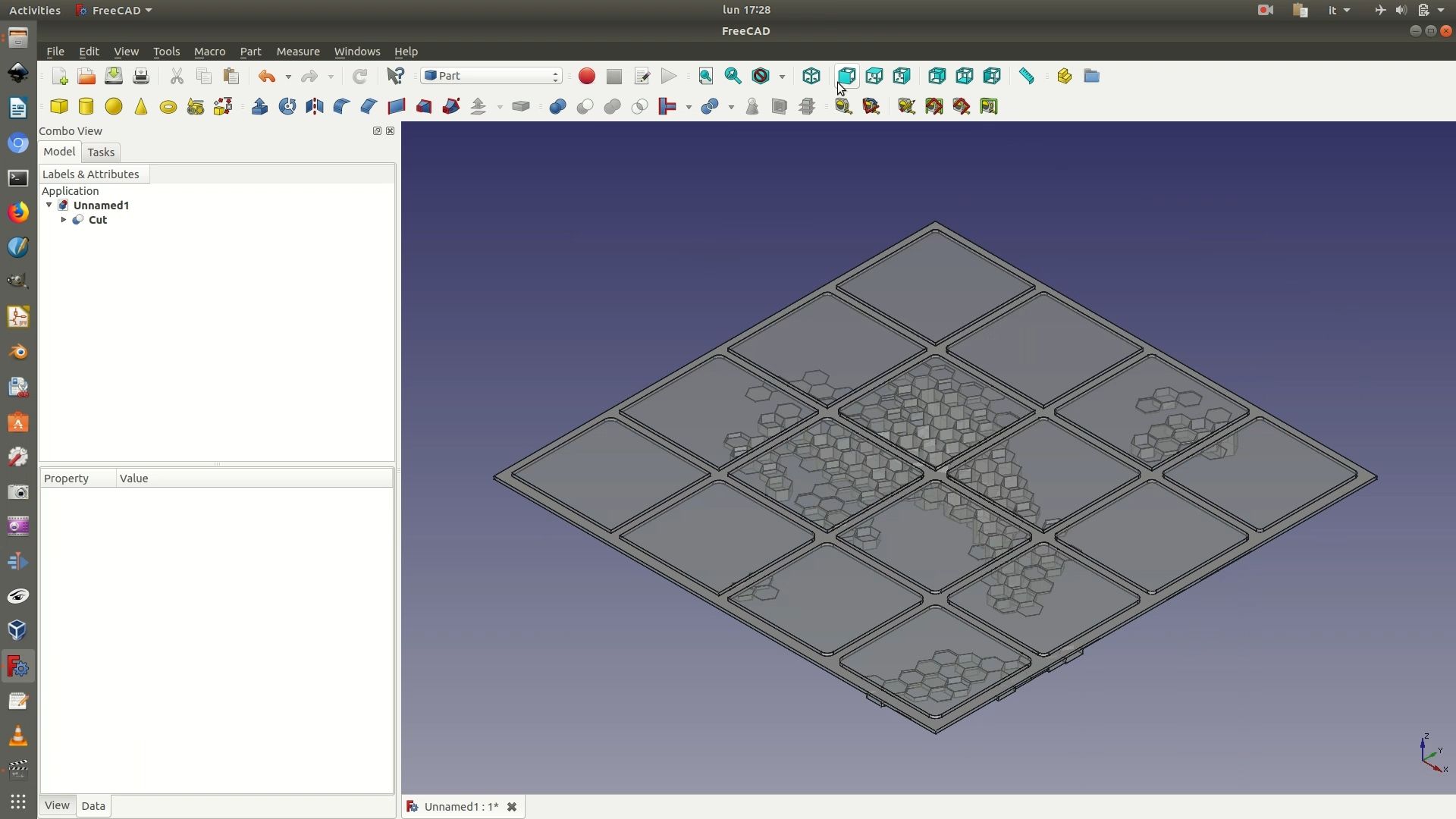Click the Activities button
Screen dimensions: 1456x819
[x=35, y=10]
